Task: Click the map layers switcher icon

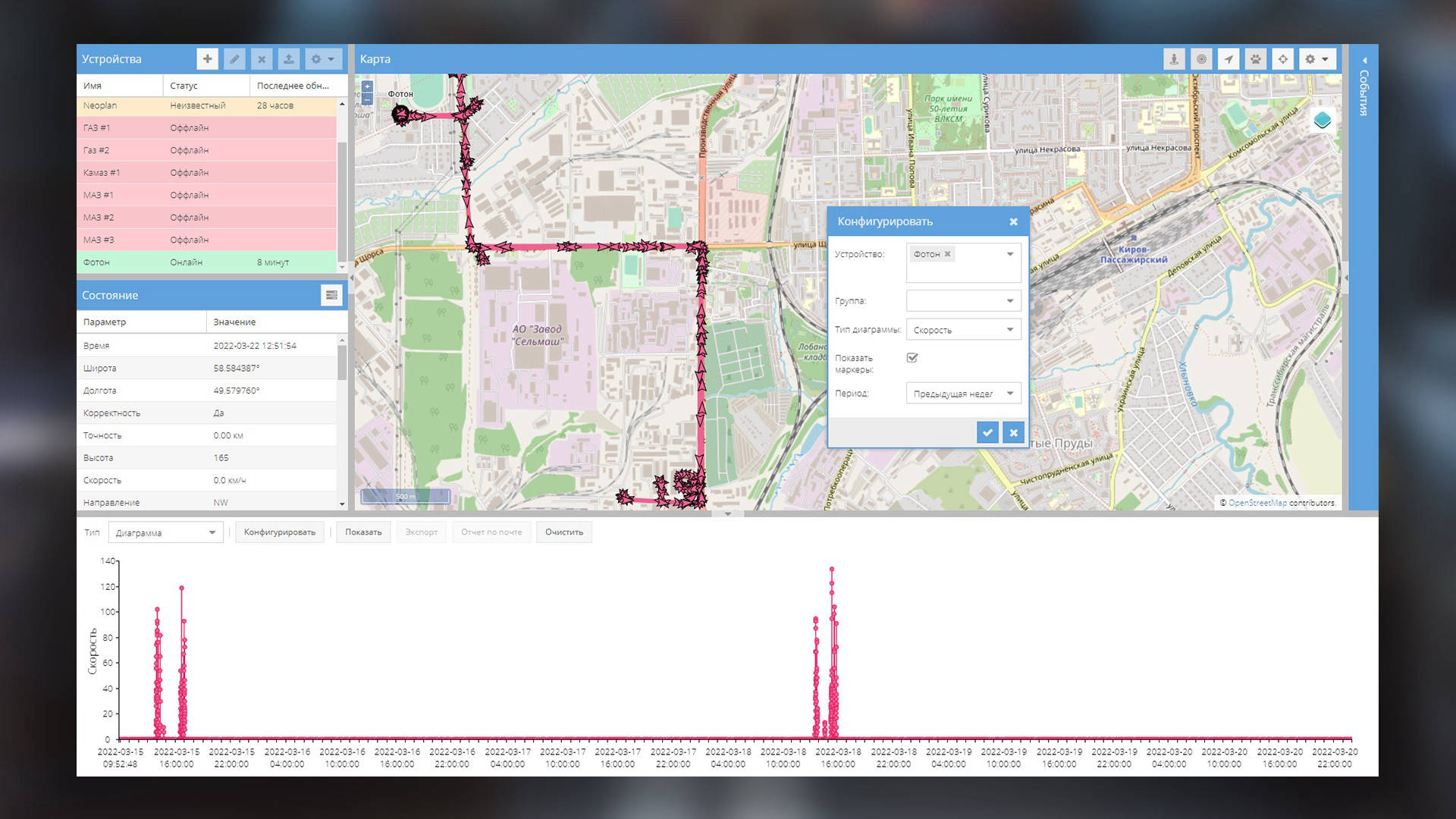Action: tap(1323, 121)
